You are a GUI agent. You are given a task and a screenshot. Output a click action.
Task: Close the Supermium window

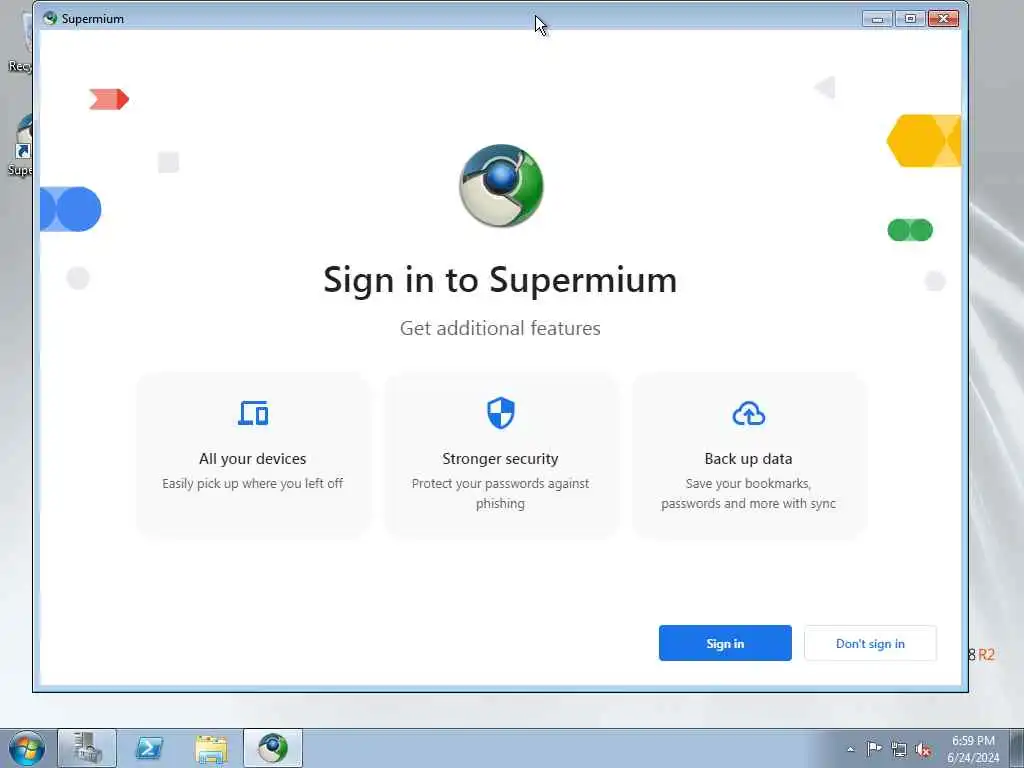944,19
